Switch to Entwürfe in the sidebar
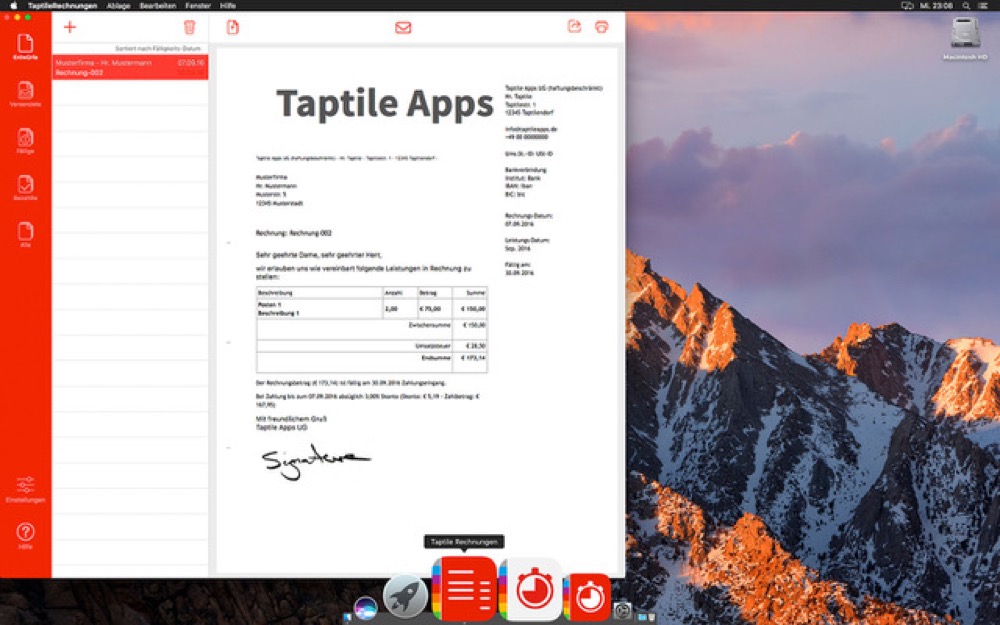 pos(25,48)
